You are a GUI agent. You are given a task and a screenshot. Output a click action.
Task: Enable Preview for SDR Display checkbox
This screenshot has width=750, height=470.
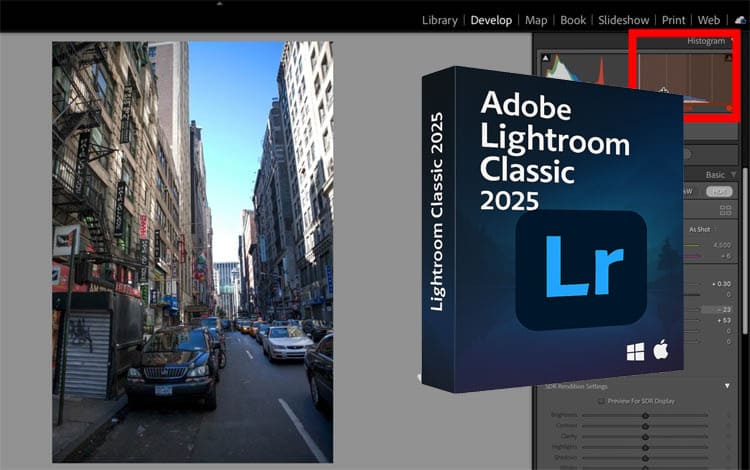(601, 401)
